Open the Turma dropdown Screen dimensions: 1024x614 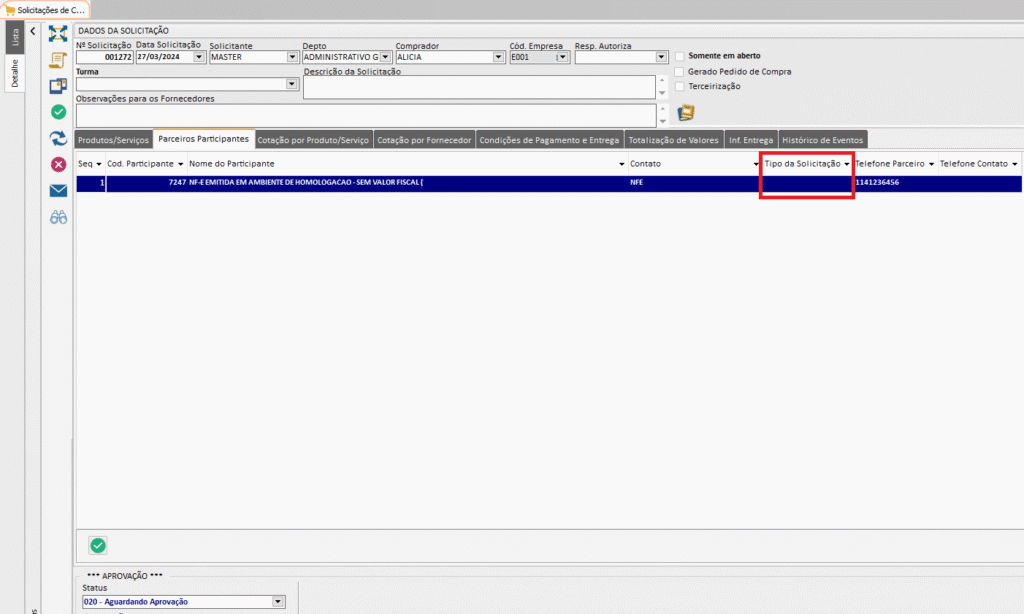(x=291, y=84)
